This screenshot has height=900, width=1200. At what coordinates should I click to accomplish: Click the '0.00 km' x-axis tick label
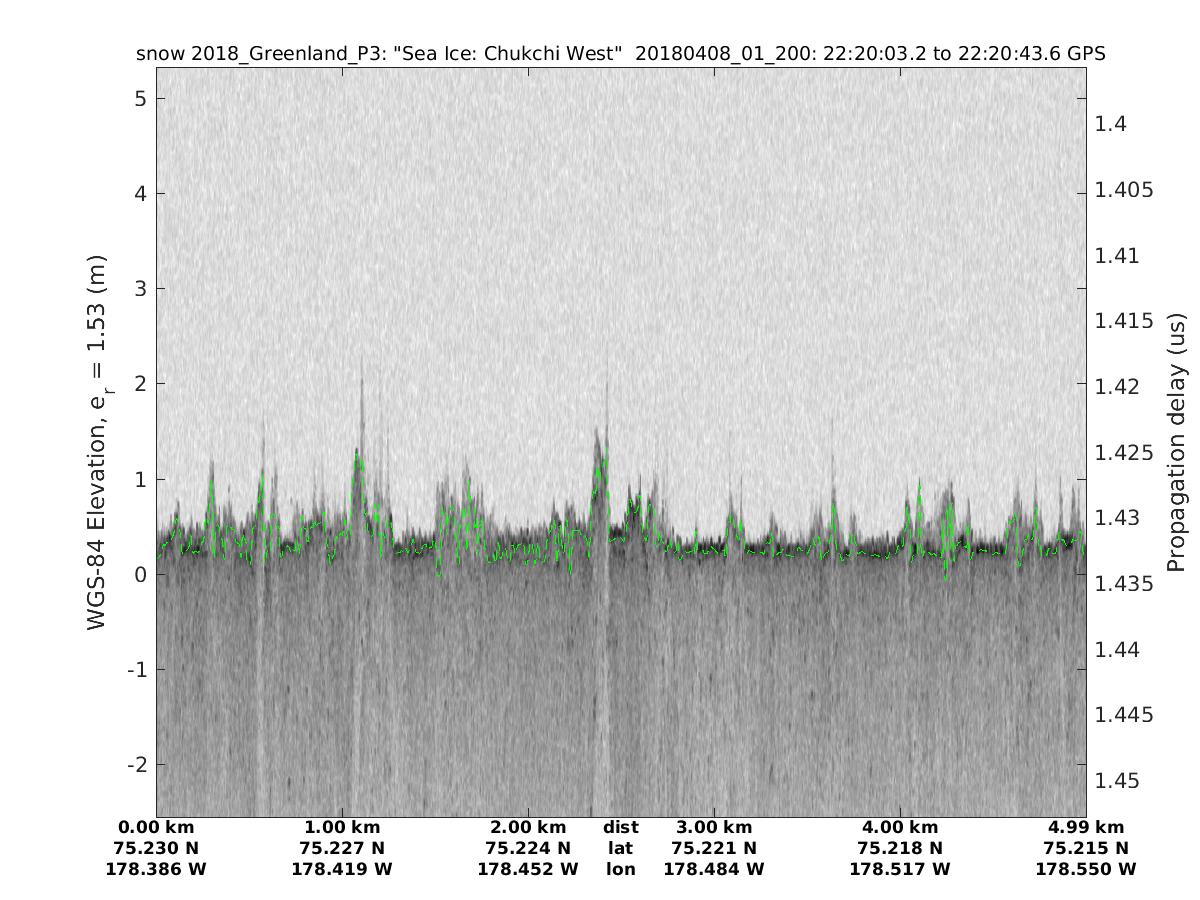(156, 827)
